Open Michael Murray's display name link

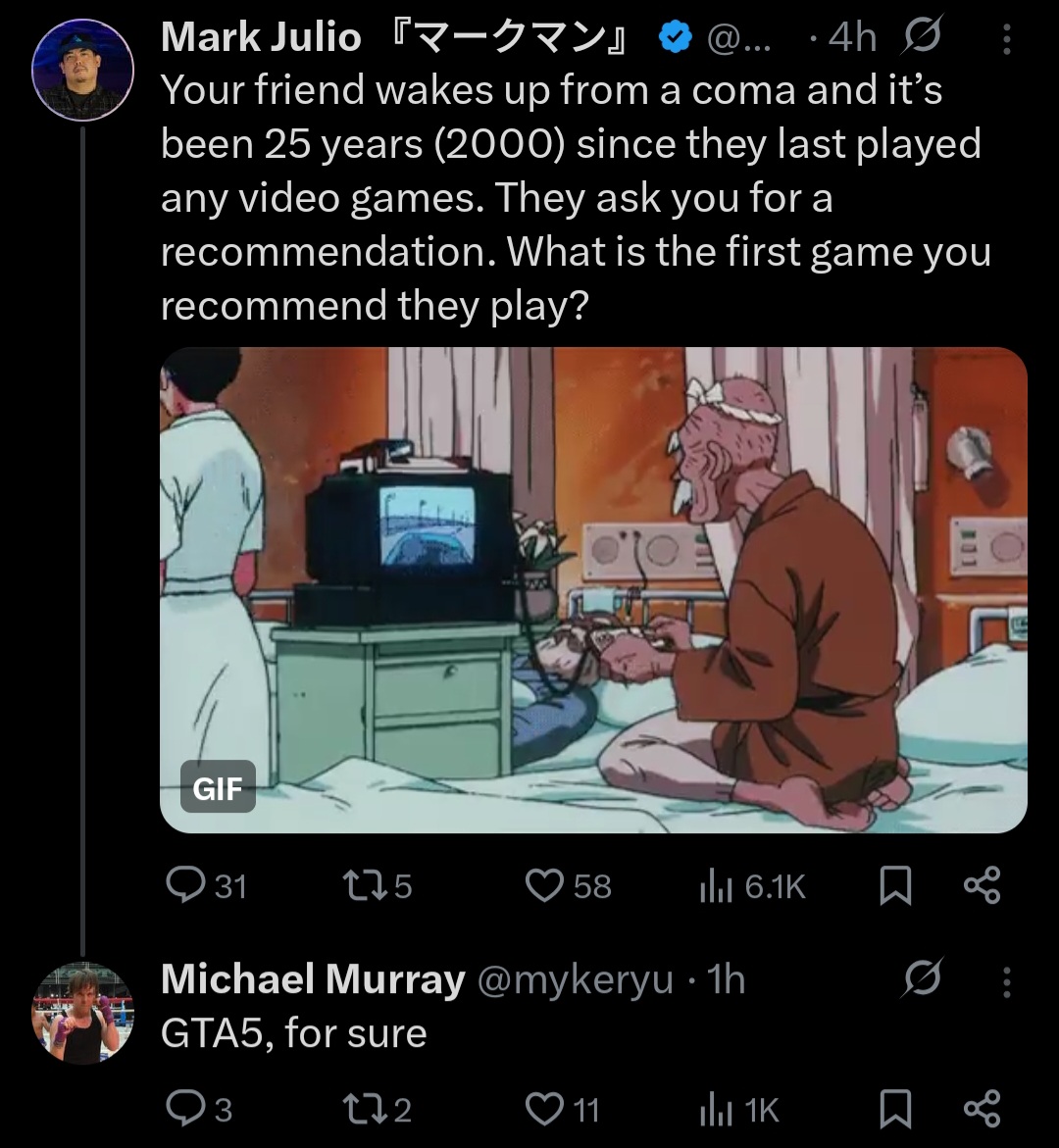[x=313, y=978]
